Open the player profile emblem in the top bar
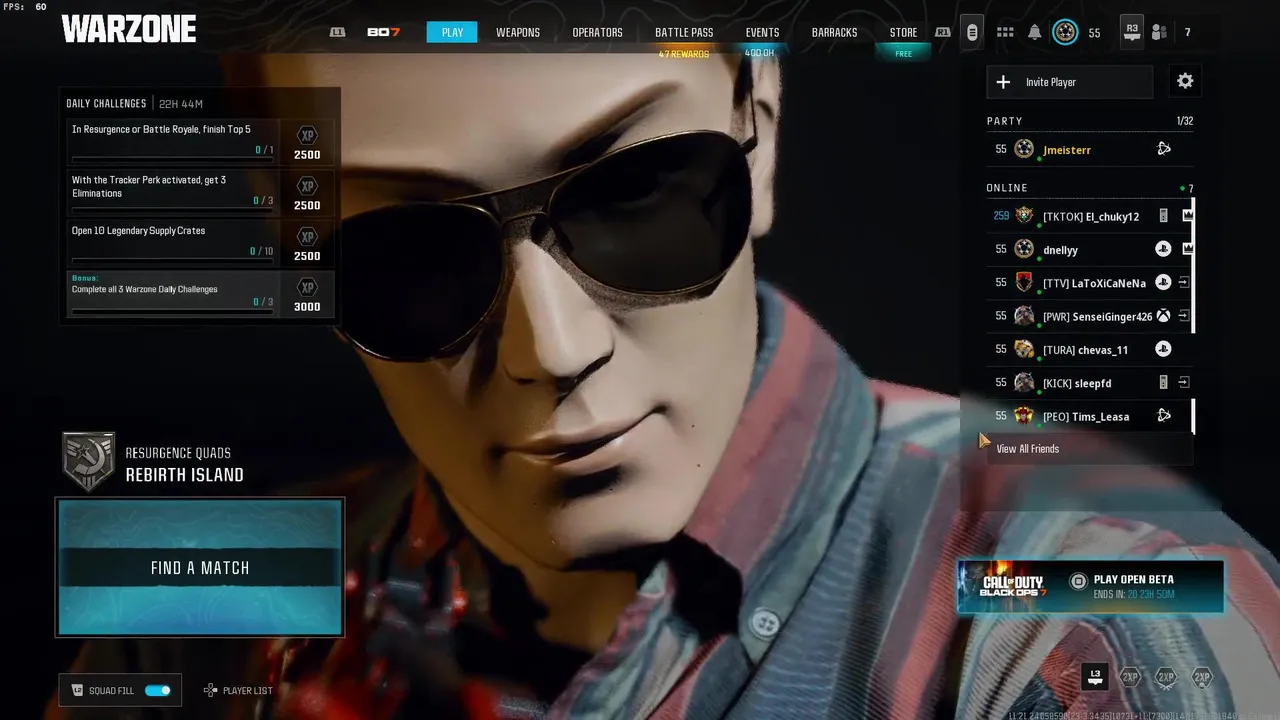Image resolution: width=1280 pixels, height=720 pixels. click(x=1065, y=32)
